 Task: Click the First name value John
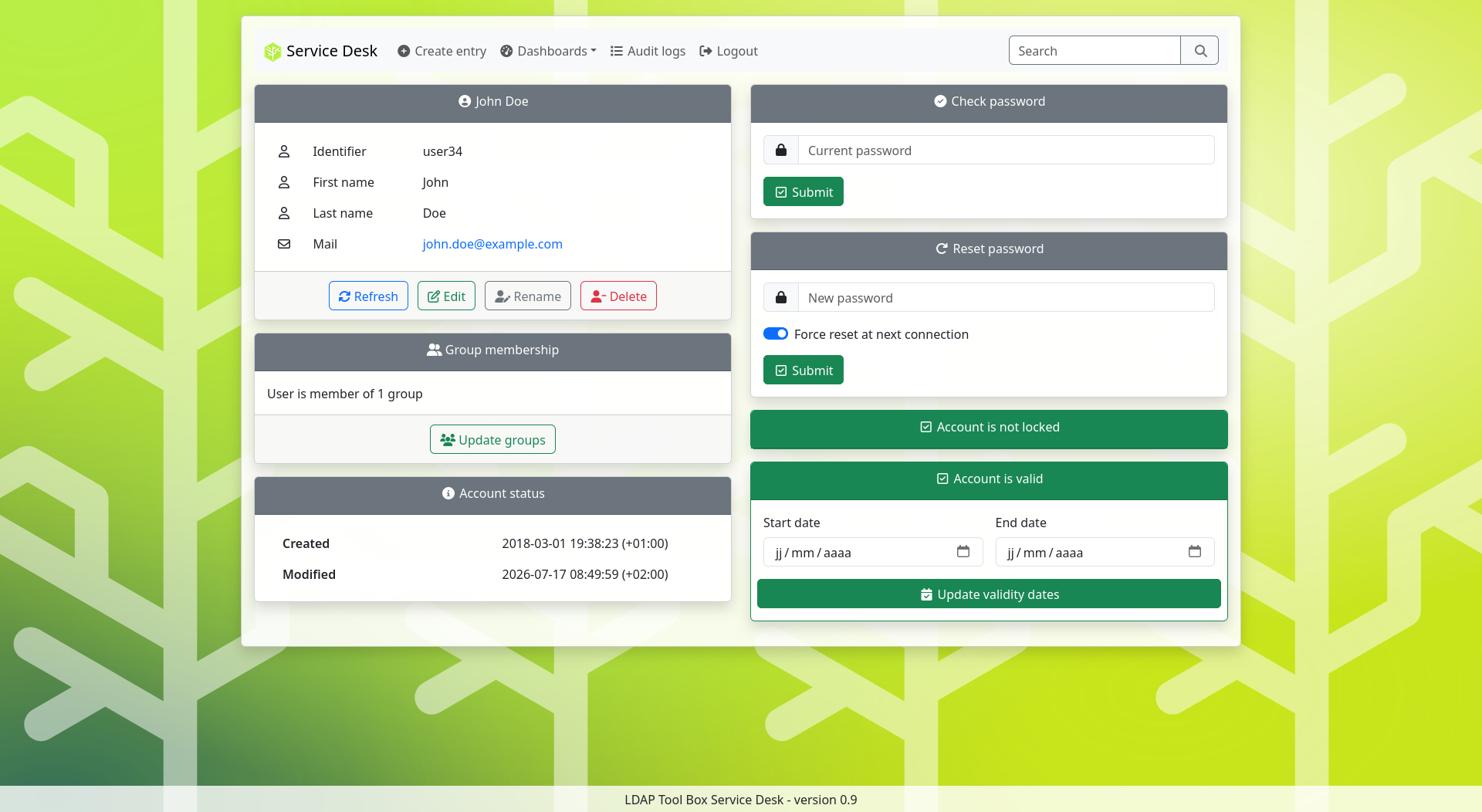tap(435, 182)
